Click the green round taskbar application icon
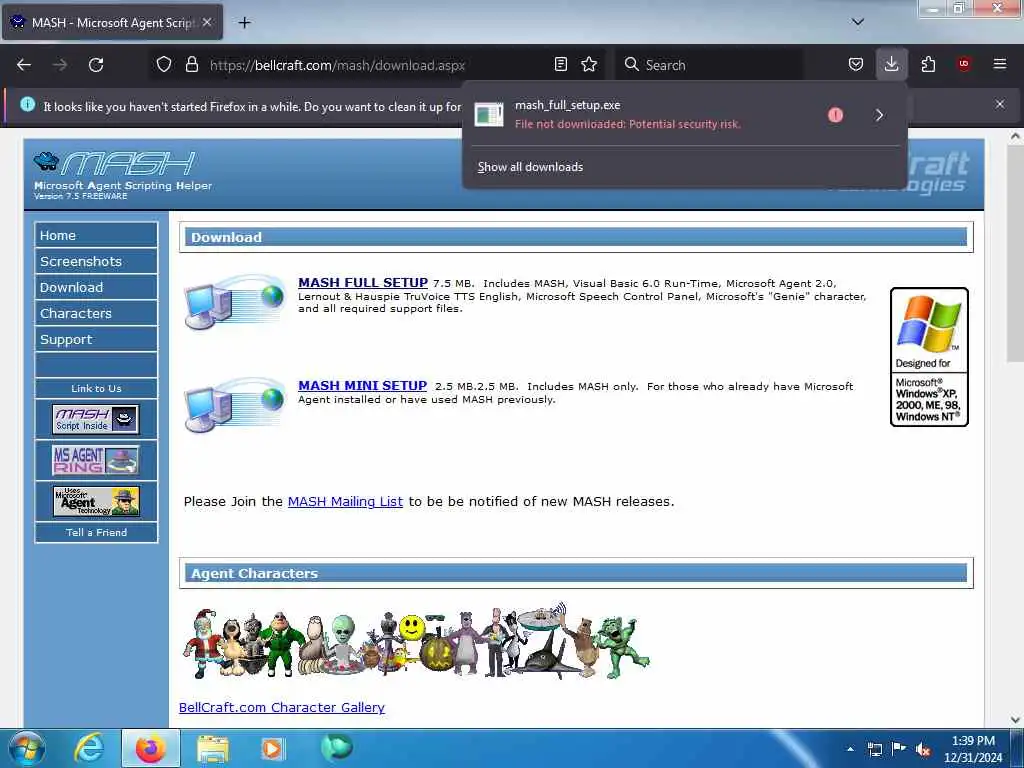Viewport: 1024px width, 768px height. coord(336,747)
